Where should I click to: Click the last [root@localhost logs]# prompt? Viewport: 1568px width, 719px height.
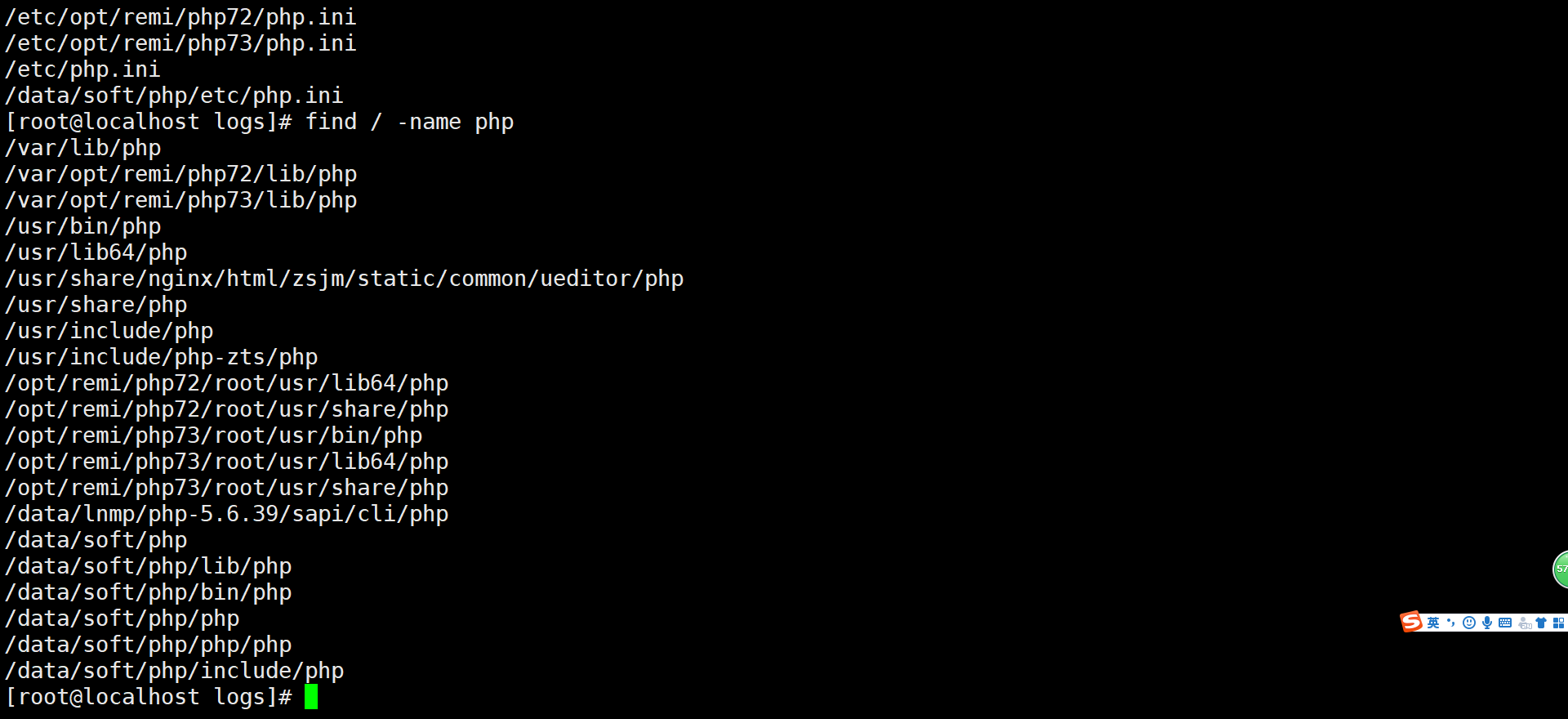pos(149,697)
